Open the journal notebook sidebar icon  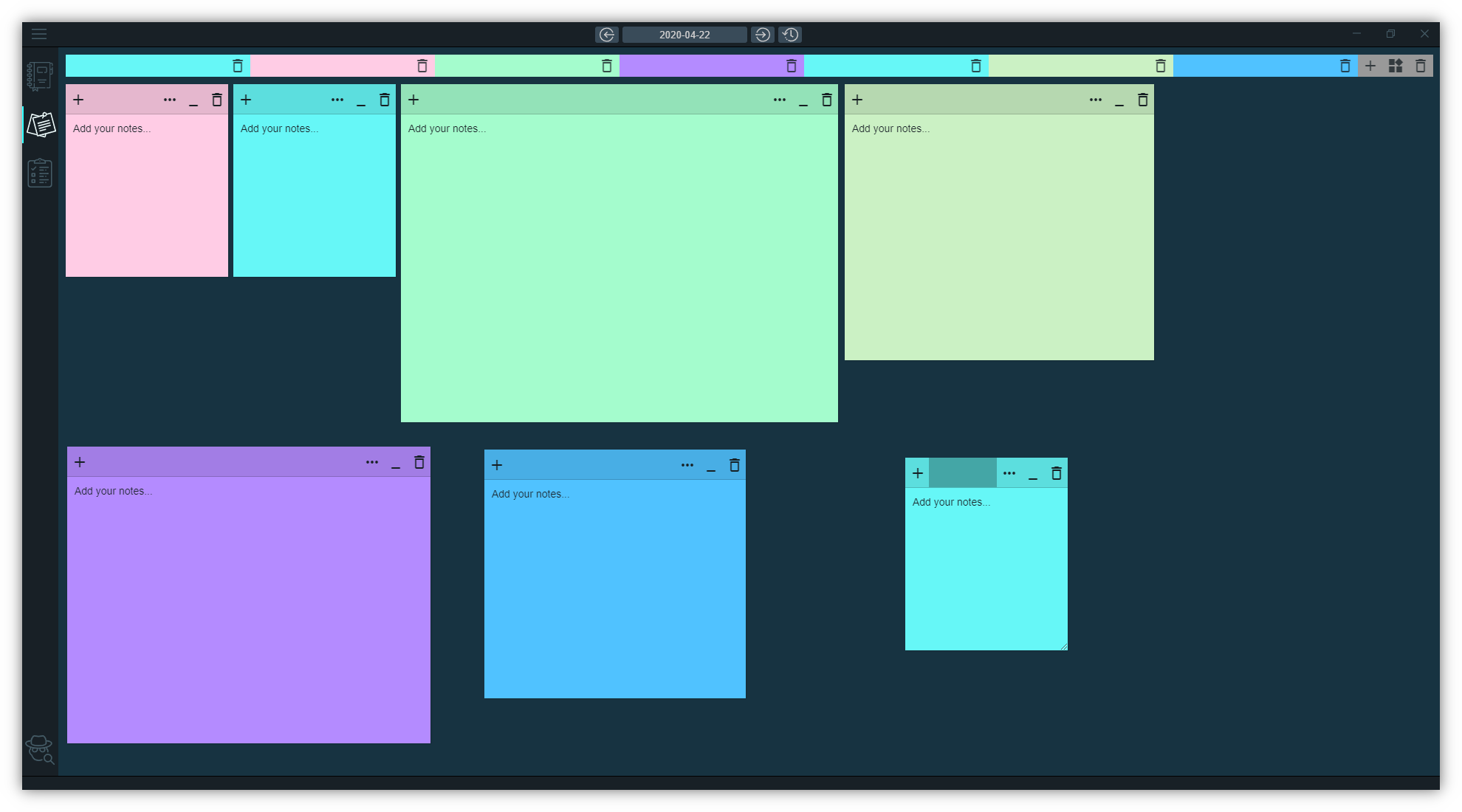click(x=40, y=76)
